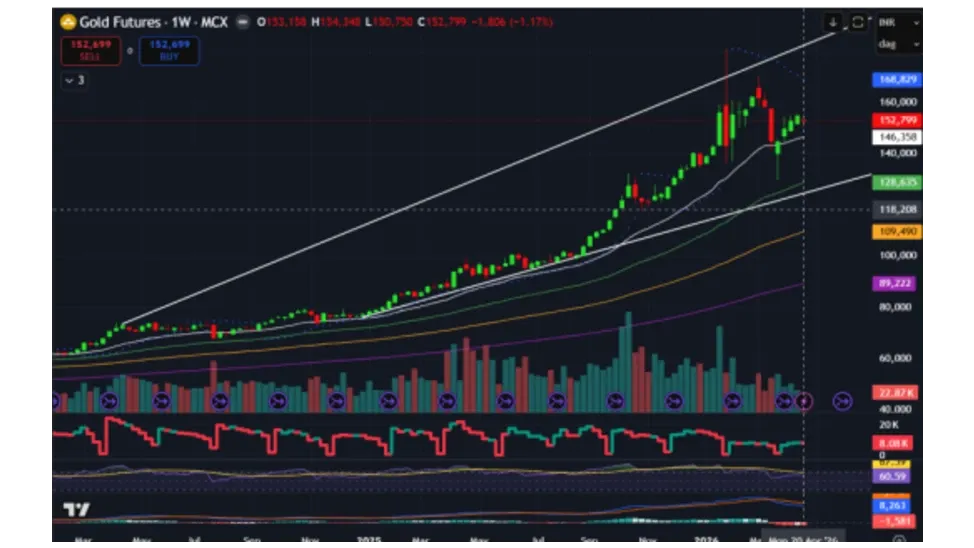The width and height of the screenshot is (974, 548).
Task: Click the blue BUY 152,699 button
Action: coord(170,50)
